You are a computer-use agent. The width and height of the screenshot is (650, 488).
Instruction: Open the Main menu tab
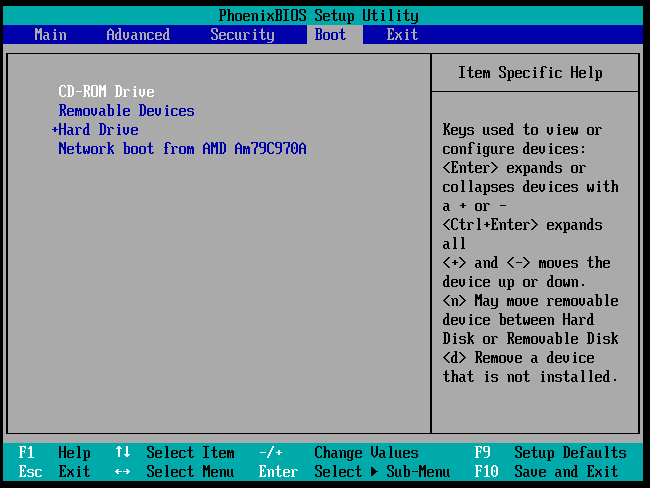coord(51,34)
